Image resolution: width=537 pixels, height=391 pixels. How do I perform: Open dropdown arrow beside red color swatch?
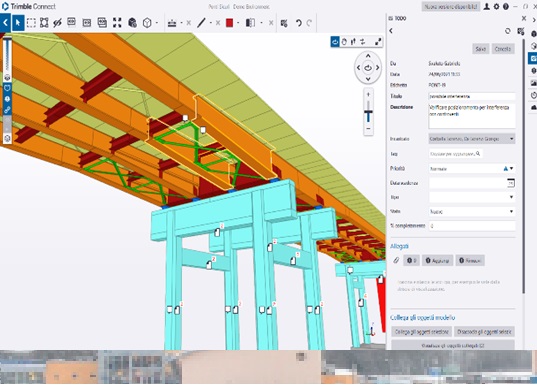click(238, 23)
